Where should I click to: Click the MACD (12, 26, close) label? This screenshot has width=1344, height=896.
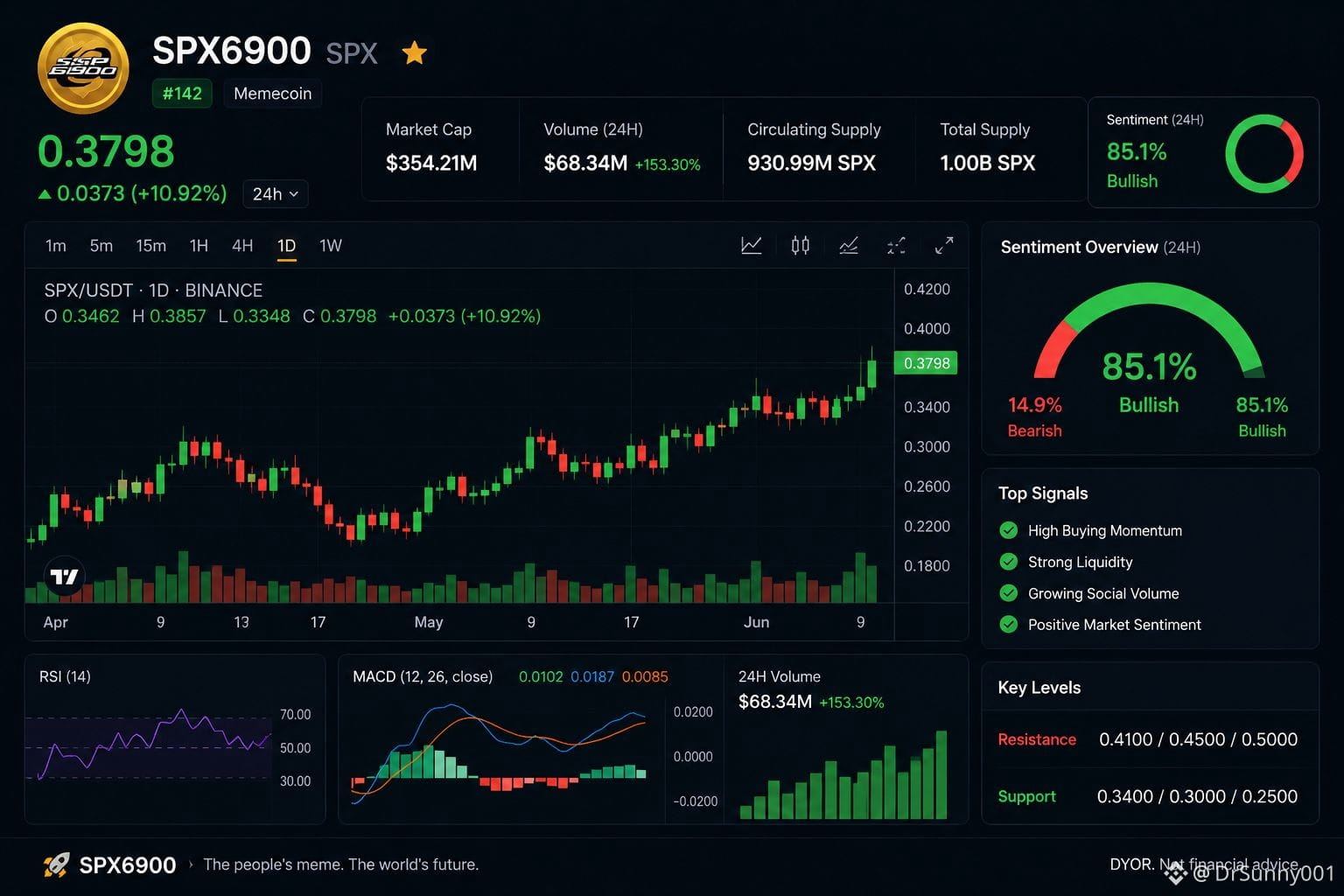[x=423, y=676]
